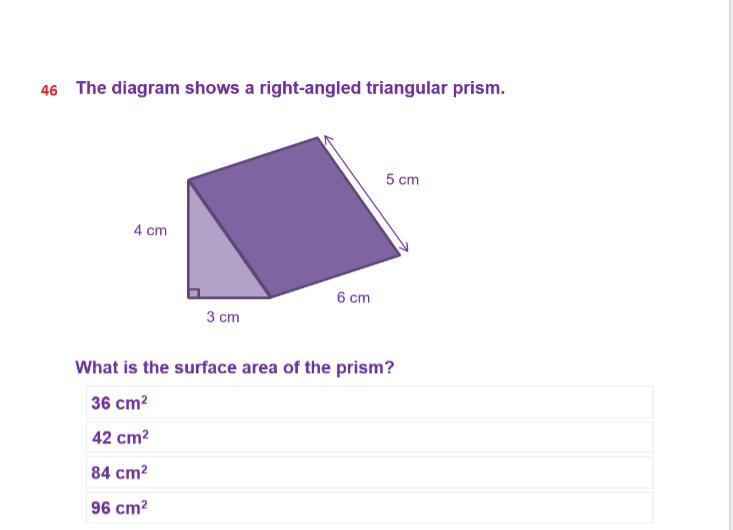Click the 4 cm height label

(150, 230)
